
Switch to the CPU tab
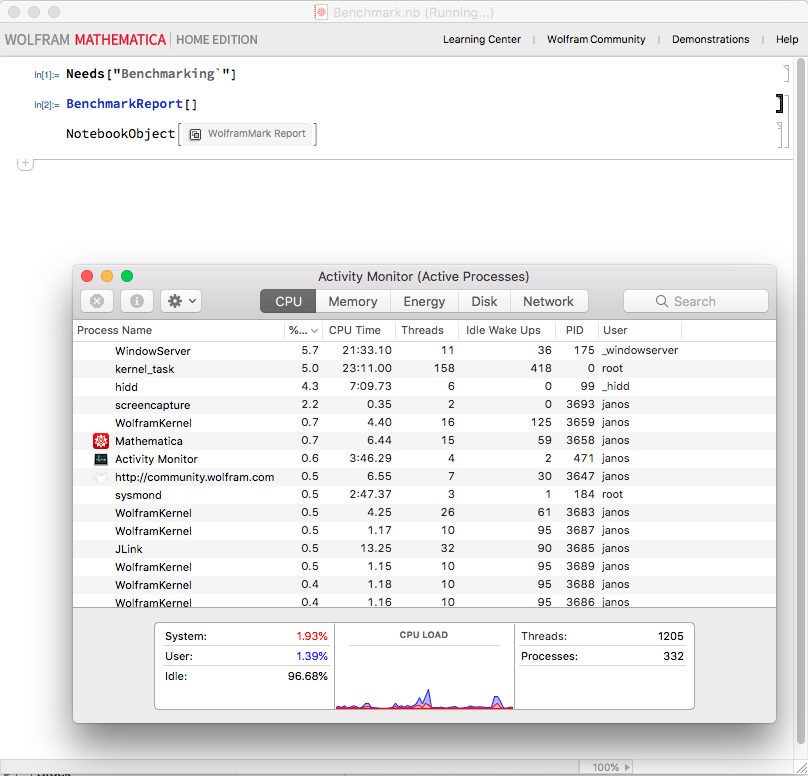288,301
